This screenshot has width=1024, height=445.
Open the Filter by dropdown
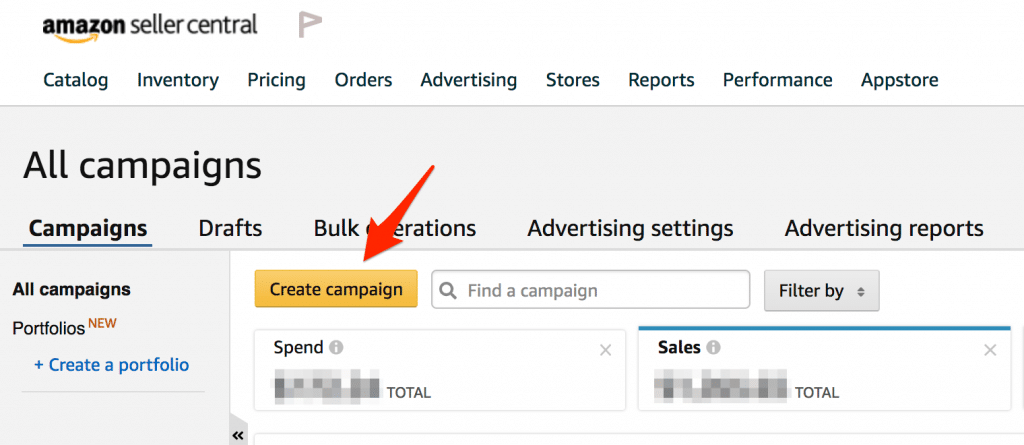coord(821,291)
